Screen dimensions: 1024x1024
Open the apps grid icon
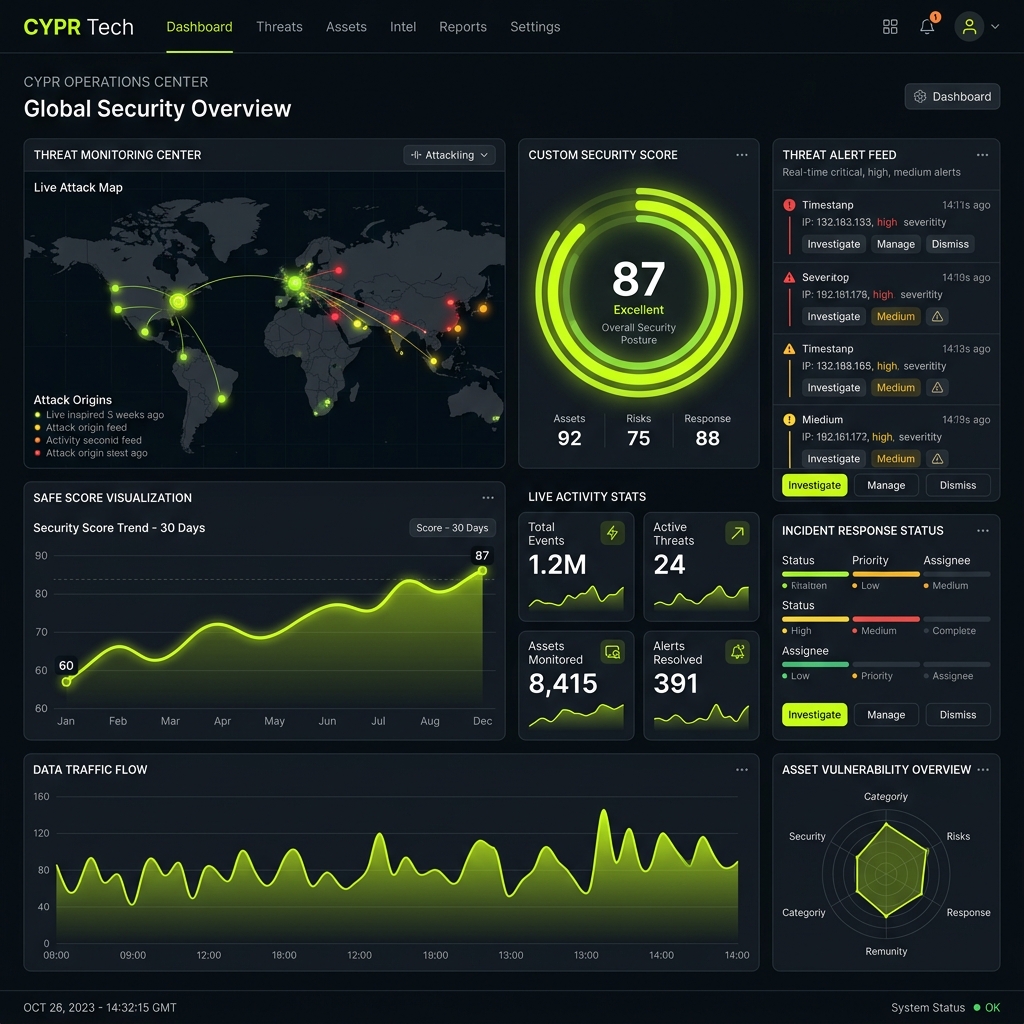890,27
